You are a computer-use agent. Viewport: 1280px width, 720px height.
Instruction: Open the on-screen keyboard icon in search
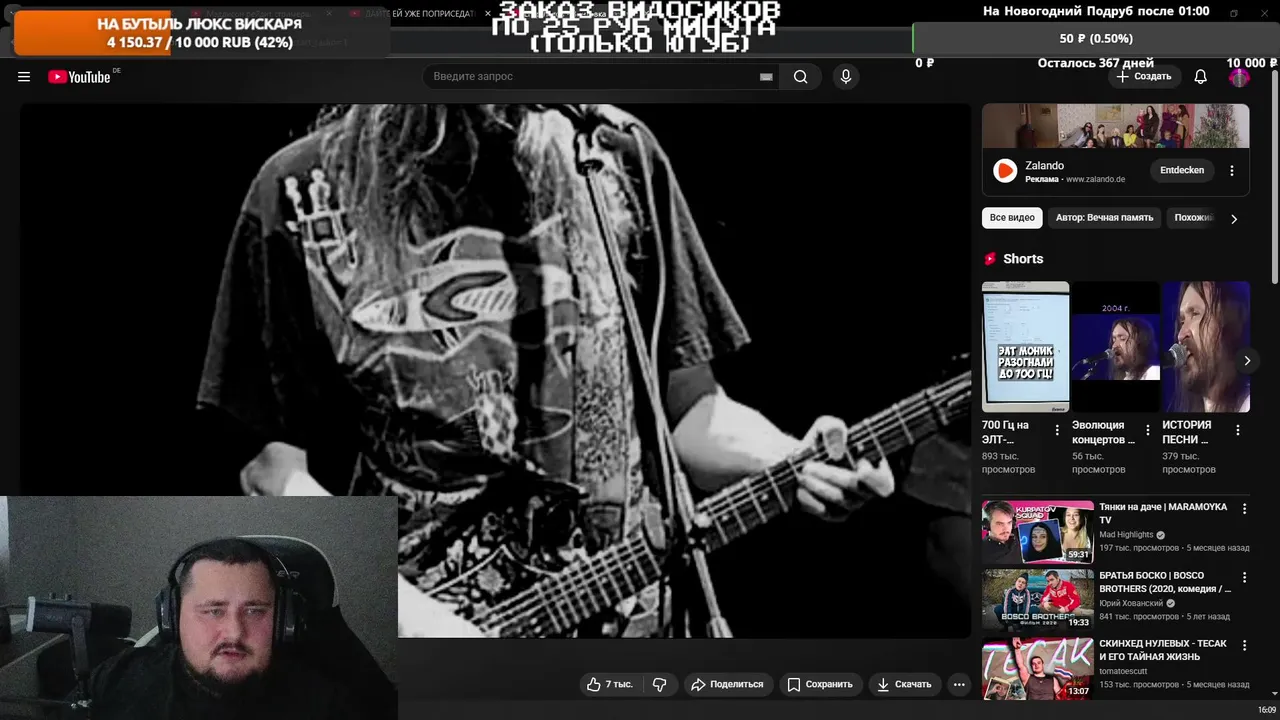766,77
